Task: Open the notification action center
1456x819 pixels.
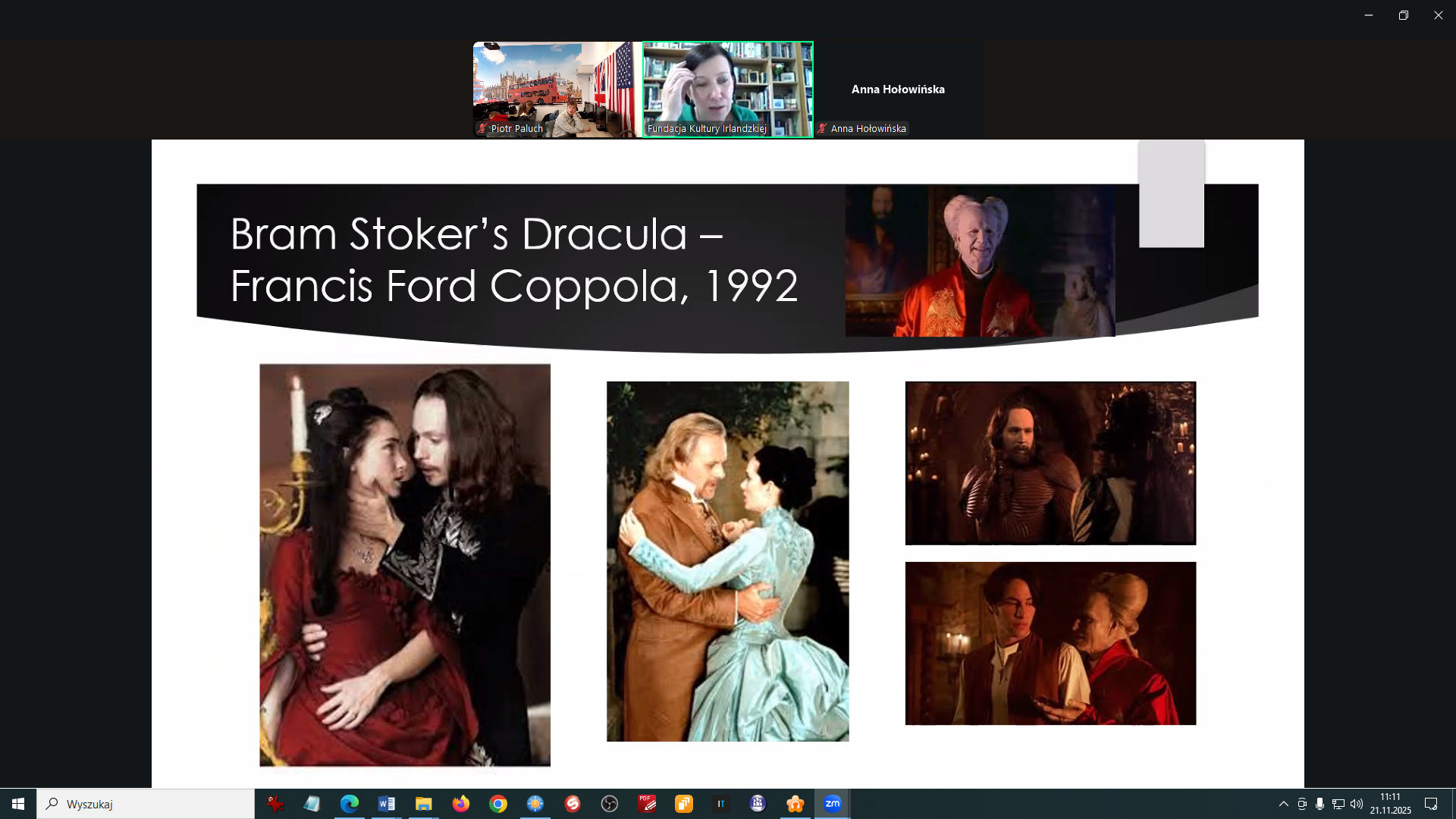Action: (x=1431, y=804)
